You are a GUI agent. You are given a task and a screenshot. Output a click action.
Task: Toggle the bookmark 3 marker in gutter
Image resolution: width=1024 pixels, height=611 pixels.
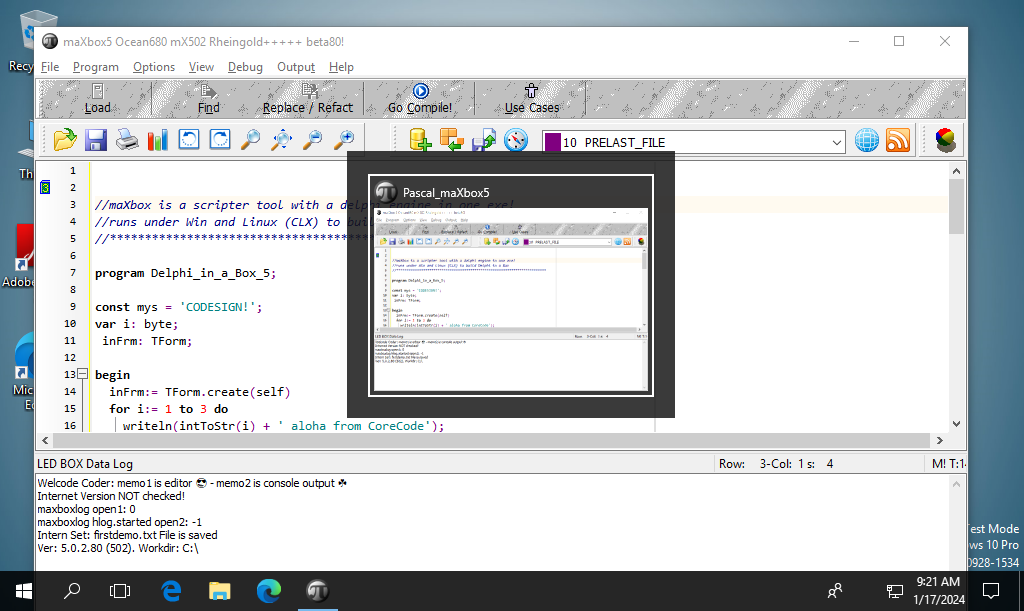44,188
